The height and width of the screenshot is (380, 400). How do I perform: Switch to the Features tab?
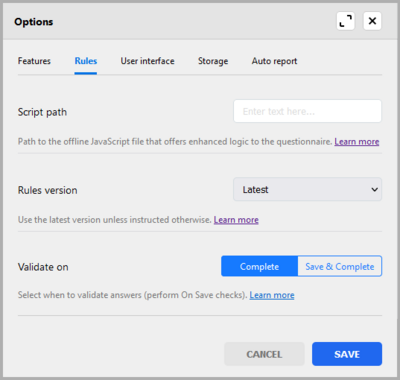(x=34, y=61)
